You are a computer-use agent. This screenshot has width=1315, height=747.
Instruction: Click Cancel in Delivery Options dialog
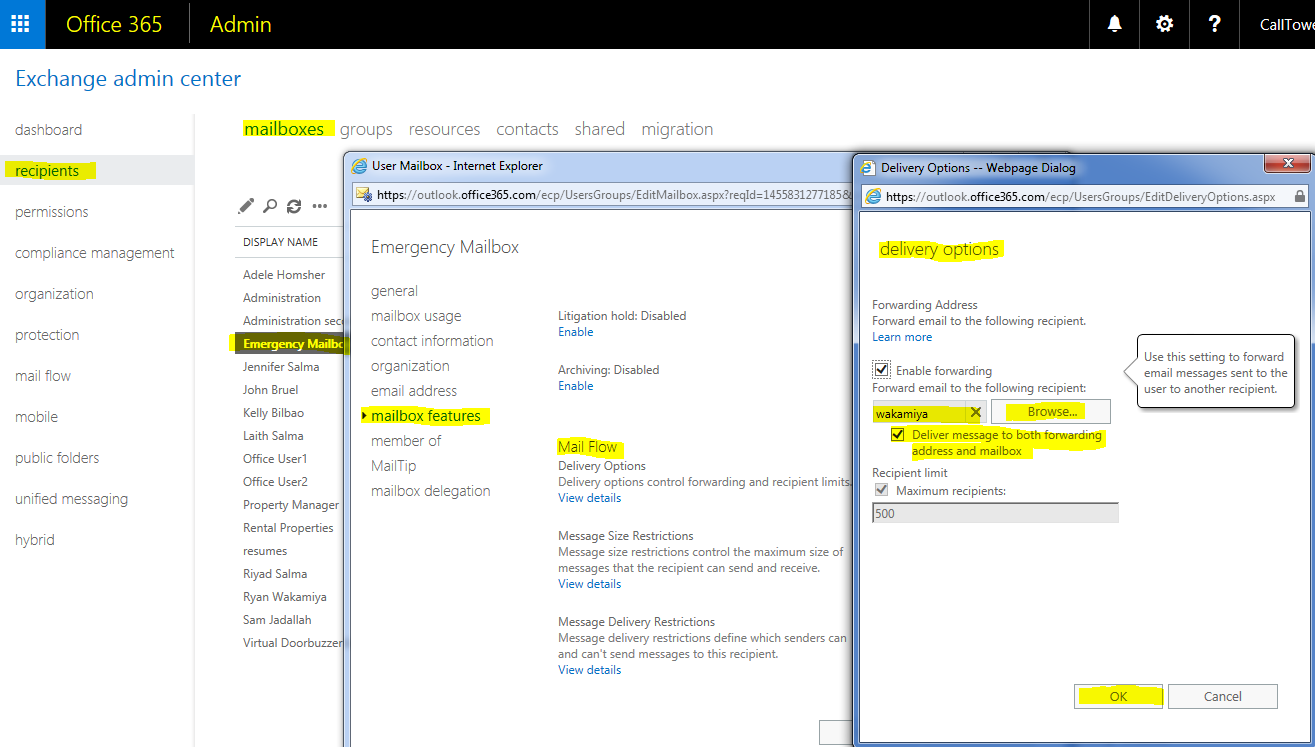click(1223, 696)
